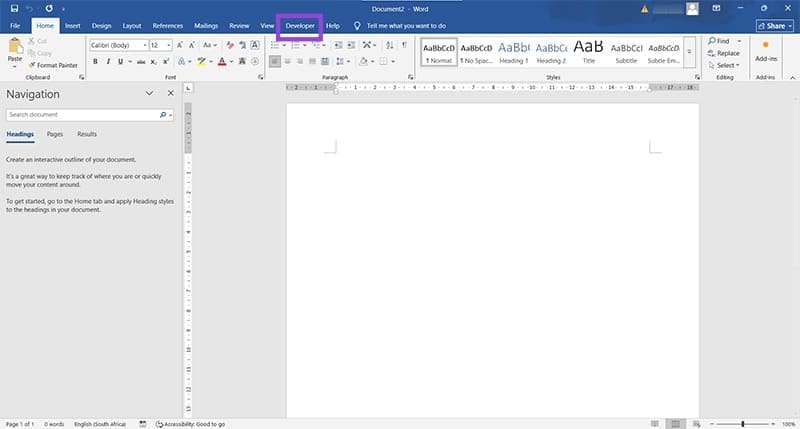The image size is (800, 429).
Task: Toggle Subscript formatting
Action: point(154,62)
